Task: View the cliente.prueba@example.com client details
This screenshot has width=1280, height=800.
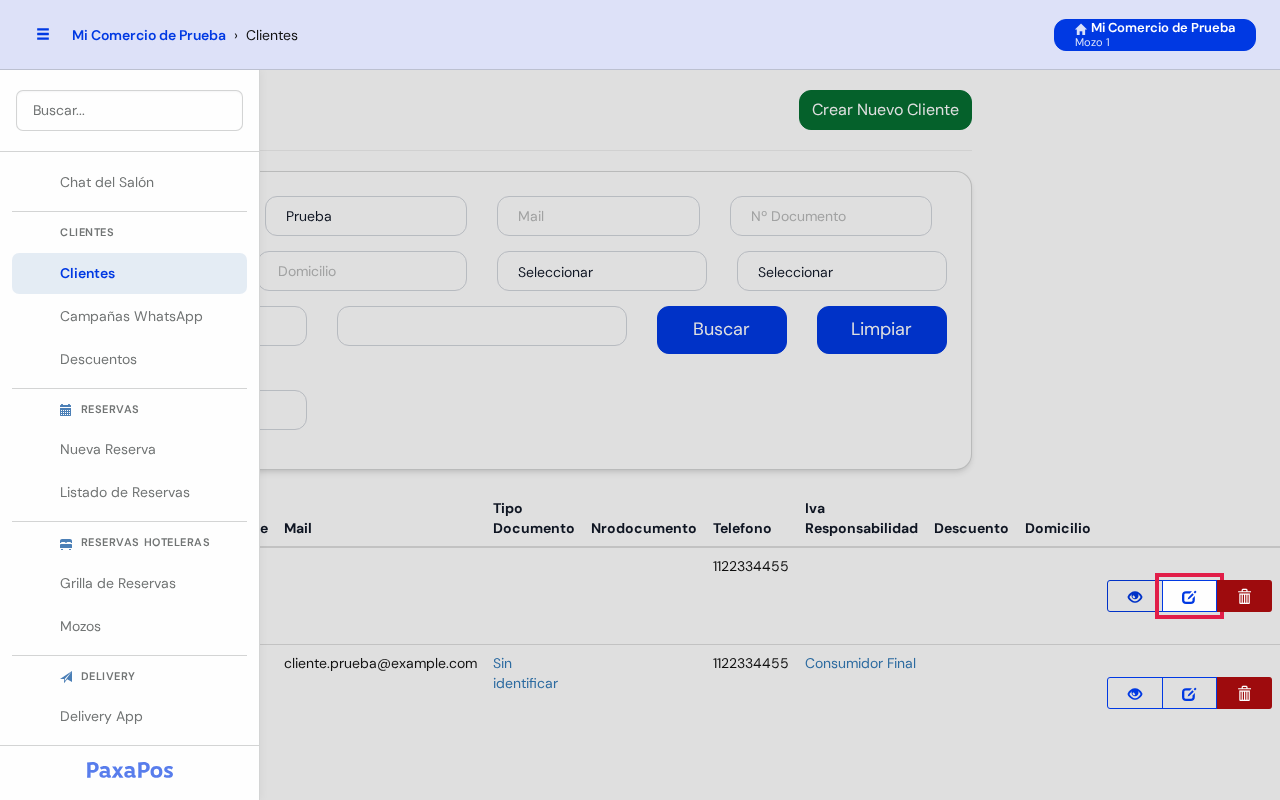Action: click(x=1135, y=693)
